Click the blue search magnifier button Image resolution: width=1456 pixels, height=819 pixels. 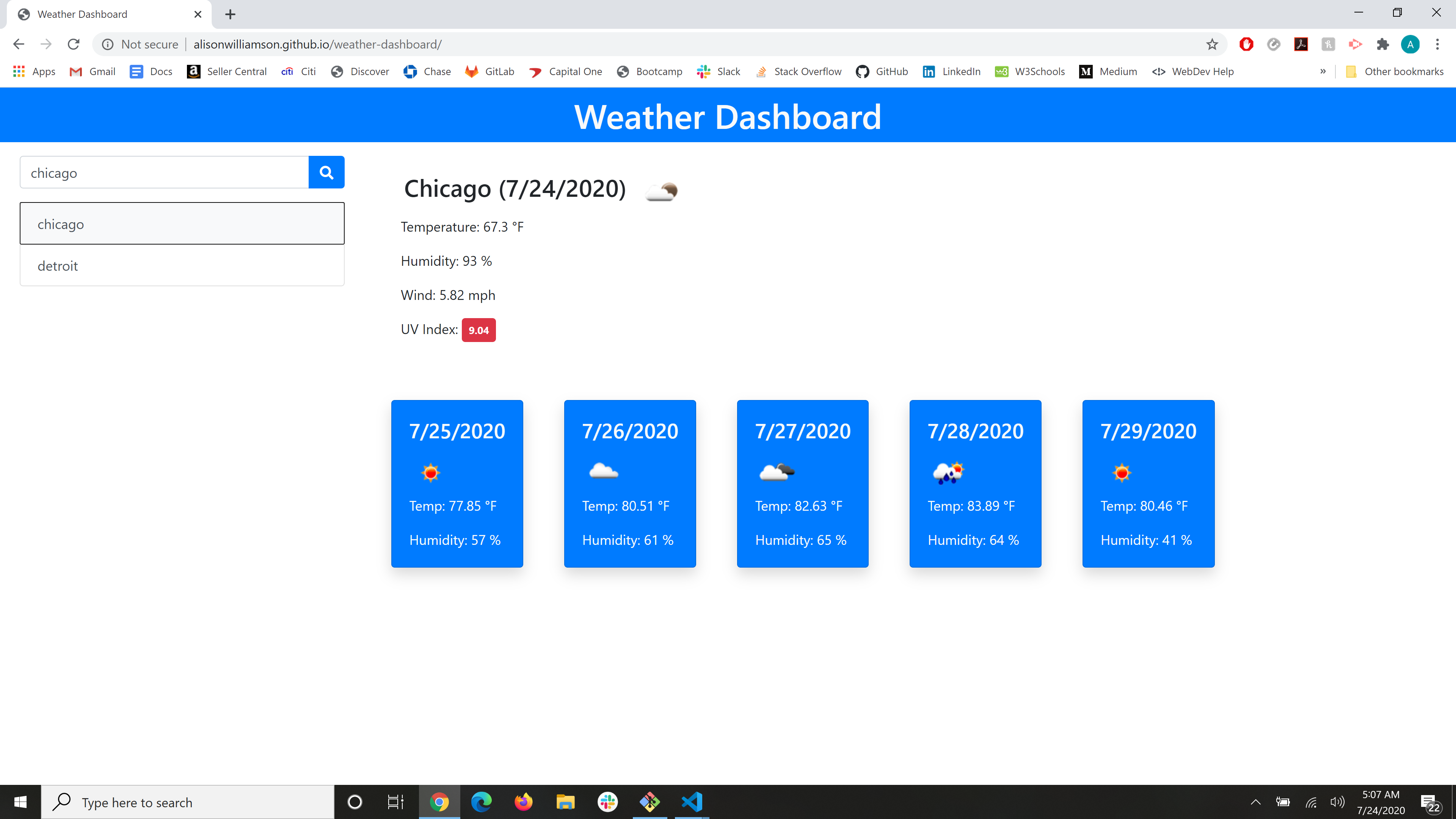(326, 173)
